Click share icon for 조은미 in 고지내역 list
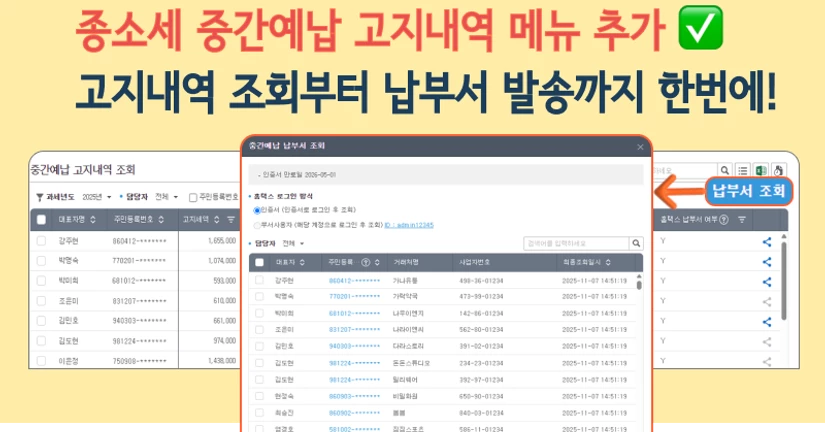Image resolution: width=825 pixels, height=432 pixels. pos(767,302)
